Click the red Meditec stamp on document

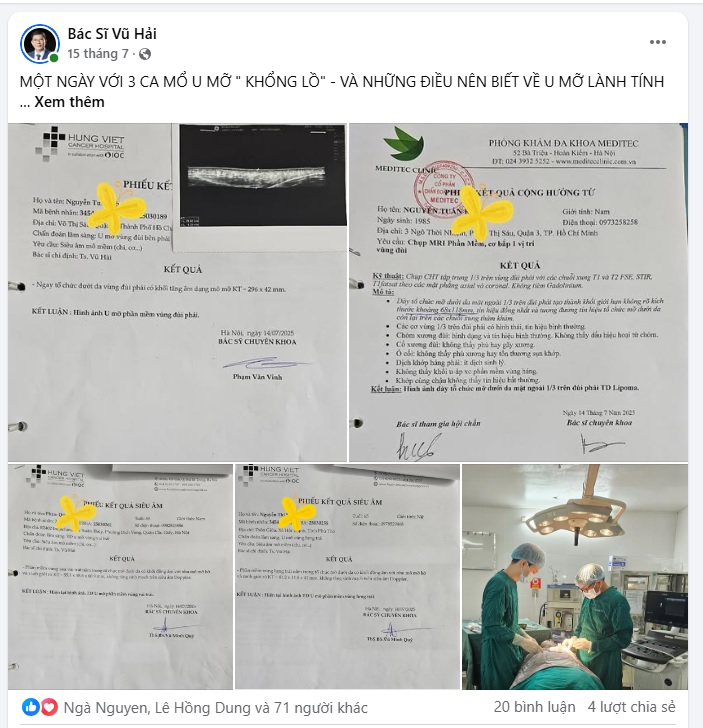point(443,187)
